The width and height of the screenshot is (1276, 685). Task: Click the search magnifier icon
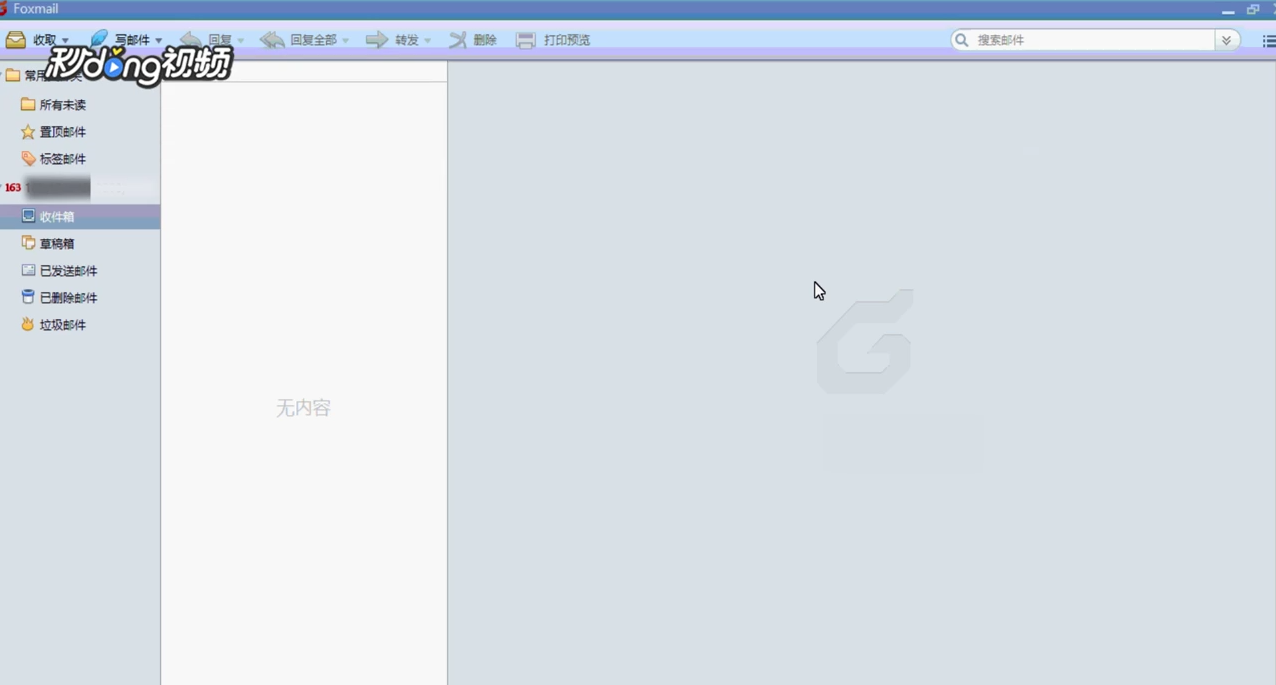(962, 40)
